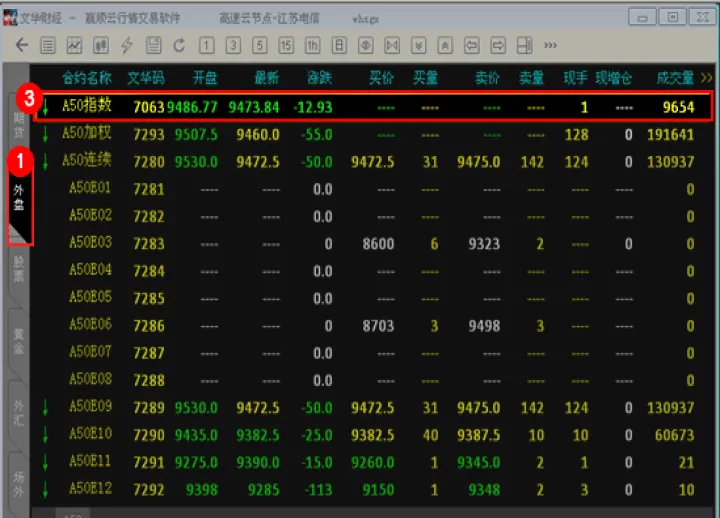Click the back arrow in the toolbar
The width and height of the screenshot is (720, 518).
tap(21, 45)
